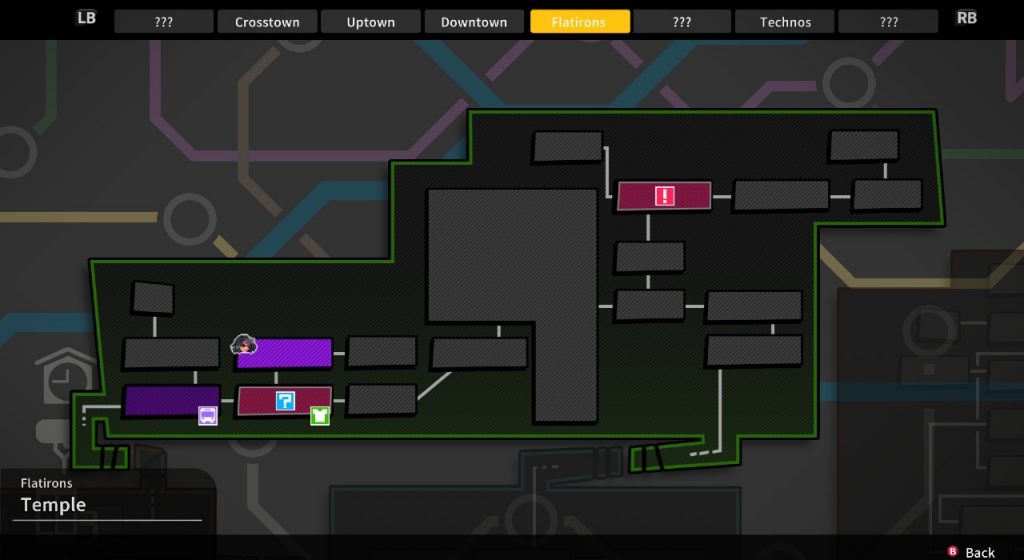Viewport: 1024px width, 560px height.
Task: Select the first unknown ??? tab before Crosstown
Action: click(x=164, y=22)
